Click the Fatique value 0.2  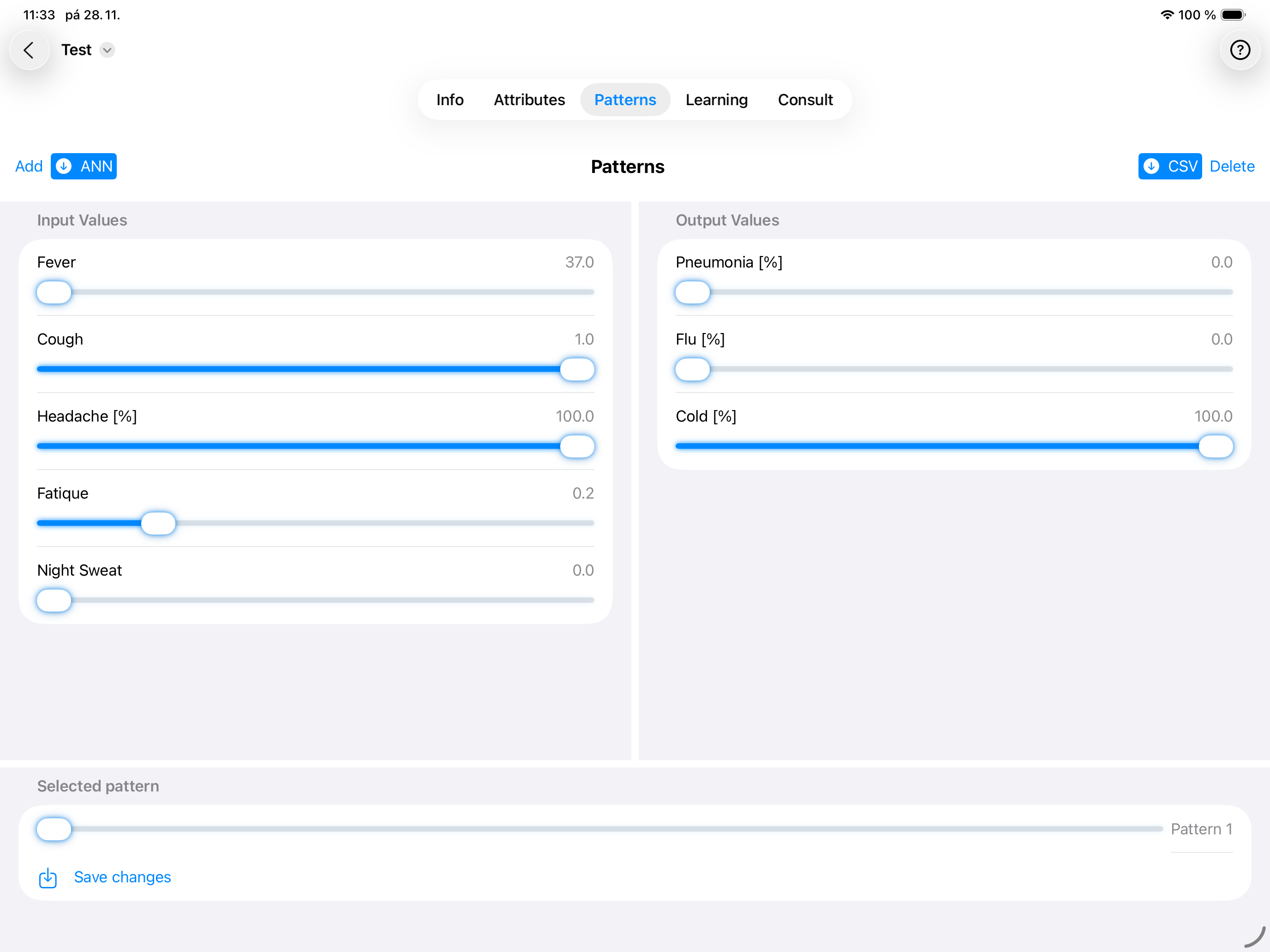point(583,494)
